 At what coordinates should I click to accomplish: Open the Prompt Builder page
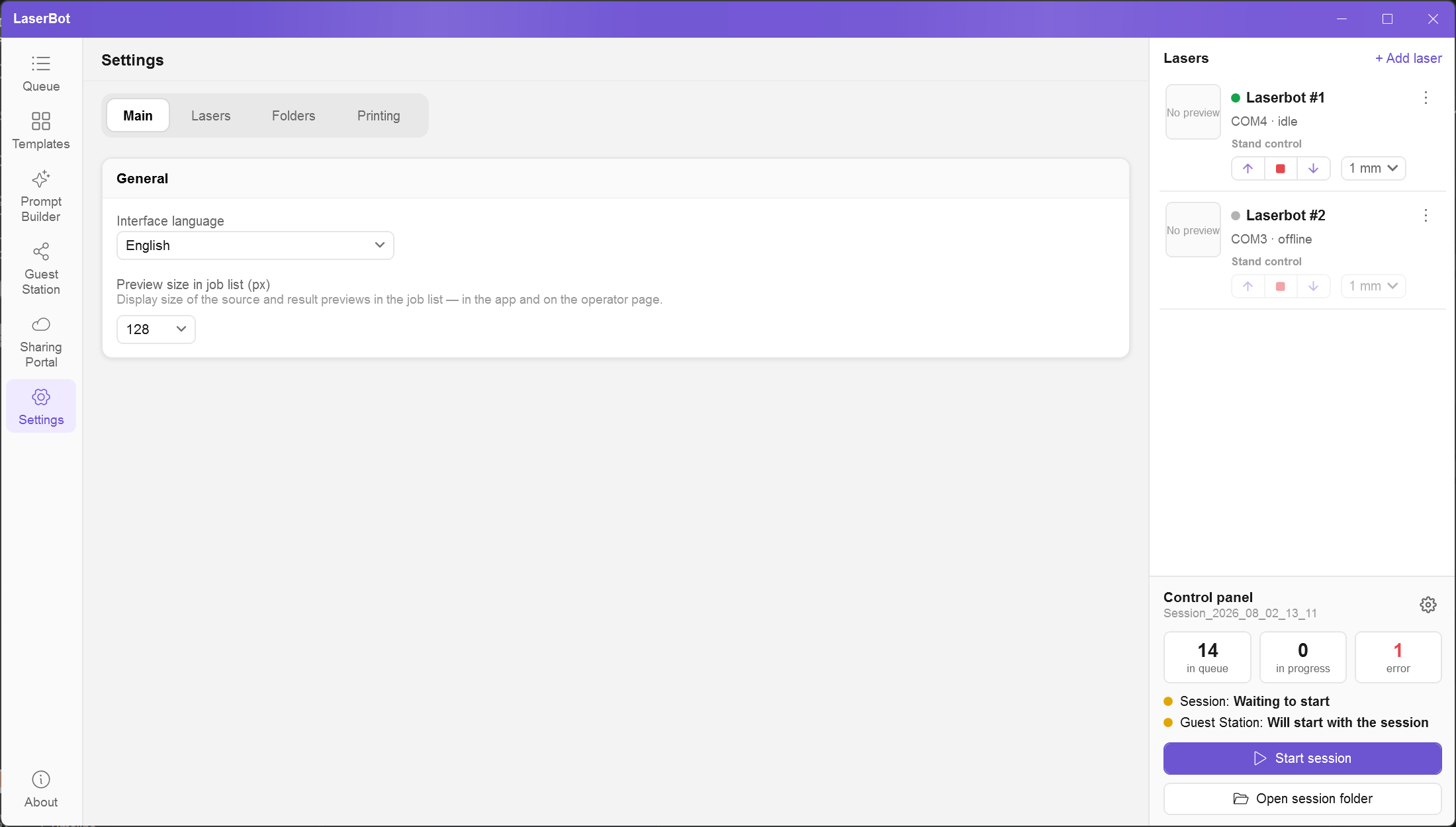pos(41,196)
